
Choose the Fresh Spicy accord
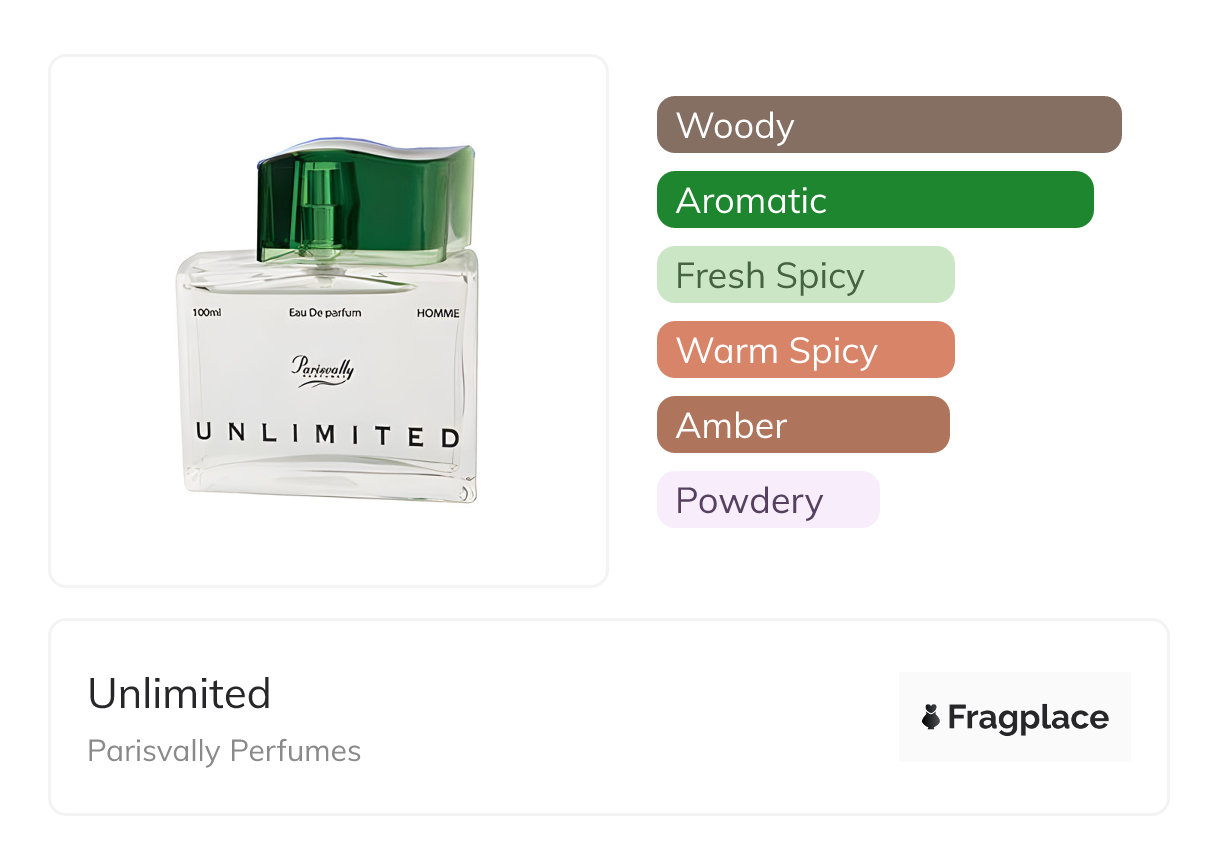click(805, 275)
